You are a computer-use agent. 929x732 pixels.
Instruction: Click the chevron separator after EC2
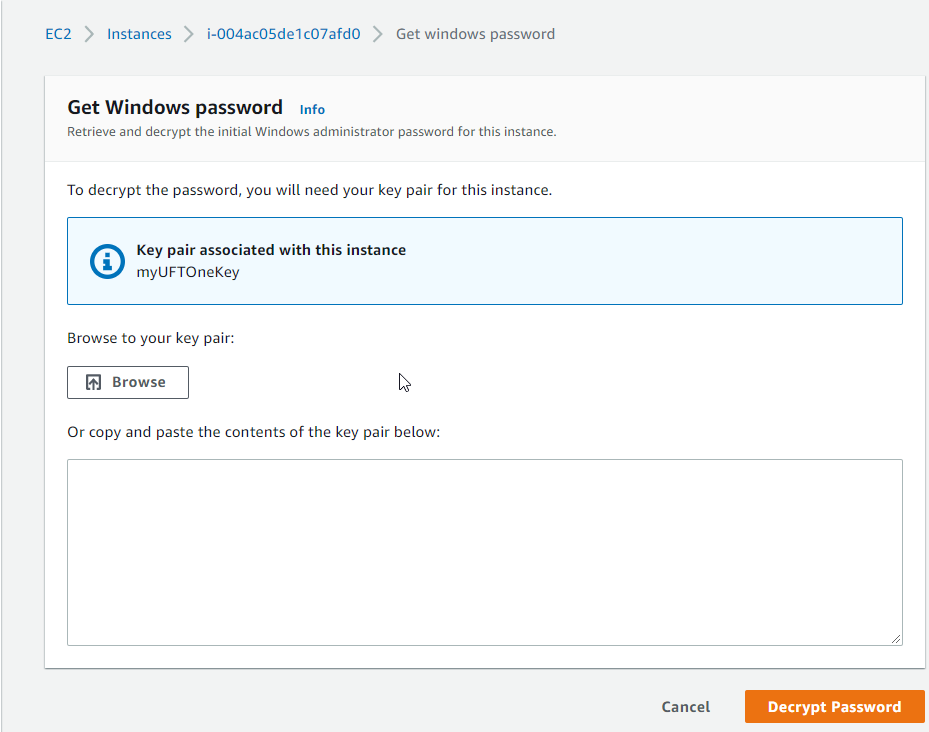[89, 34]
